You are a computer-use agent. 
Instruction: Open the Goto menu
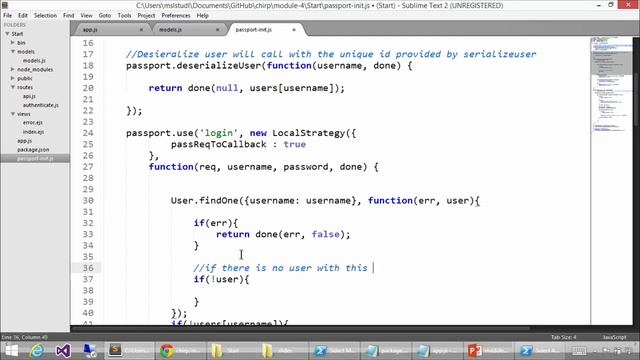click(105, 16)
